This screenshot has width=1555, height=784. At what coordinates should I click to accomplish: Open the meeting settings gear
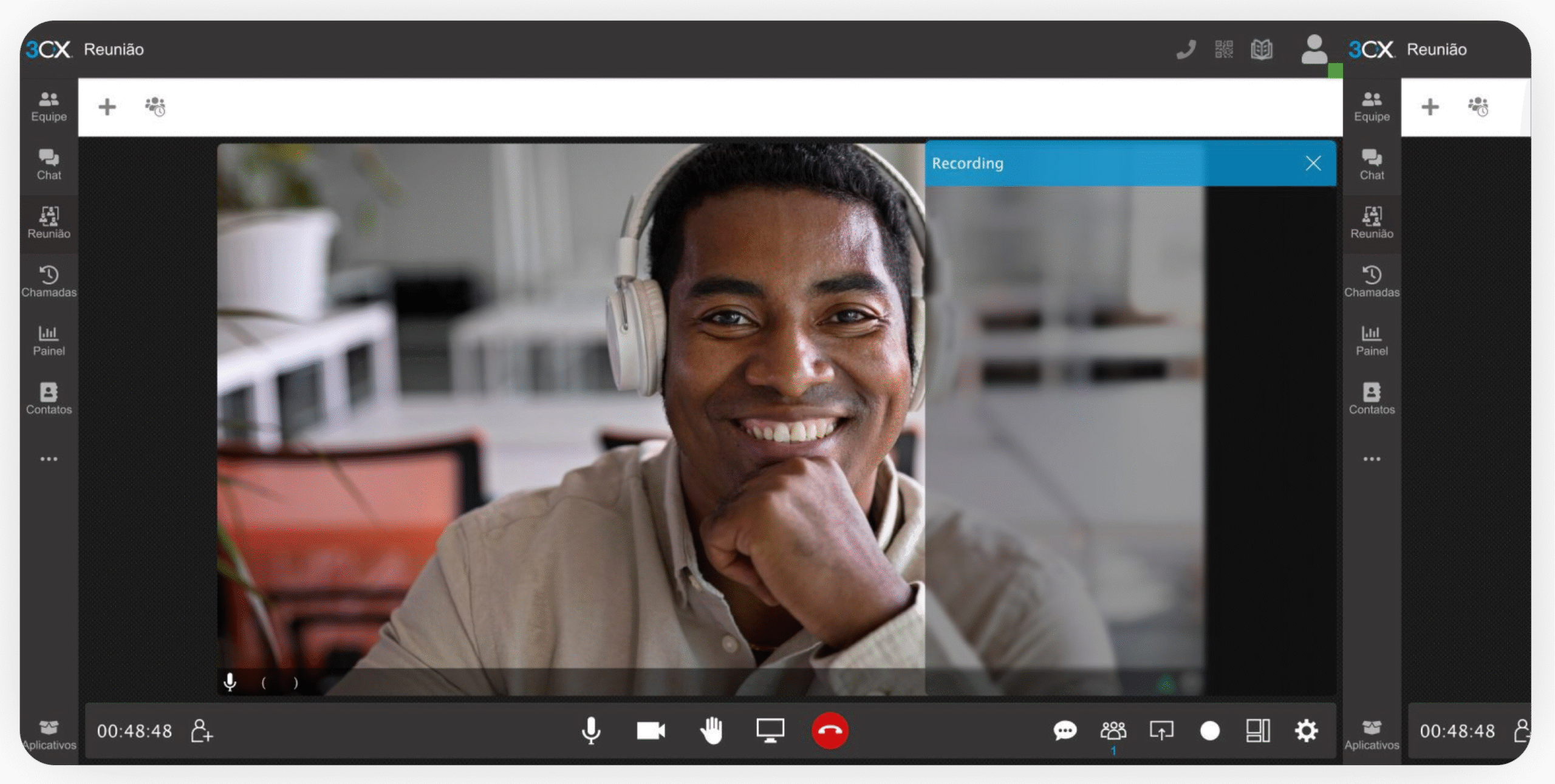1306,731
